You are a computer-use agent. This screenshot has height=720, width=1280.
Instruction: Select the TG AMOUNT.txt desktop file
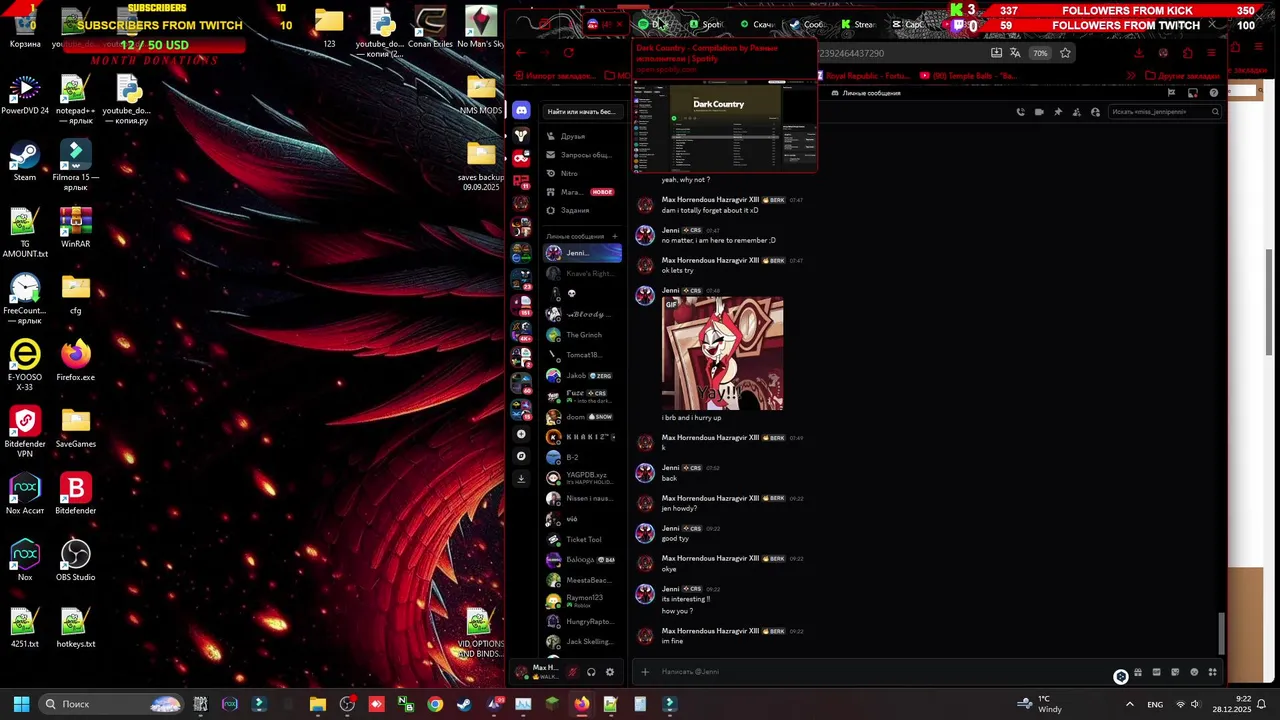pyautogui.click(x=24, y=232)
